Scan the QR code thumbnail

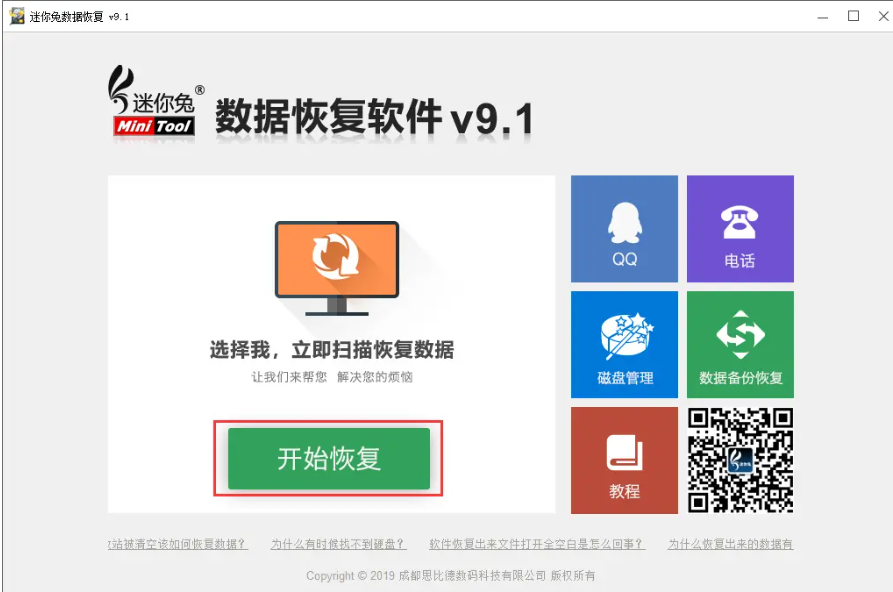[740, 460]
